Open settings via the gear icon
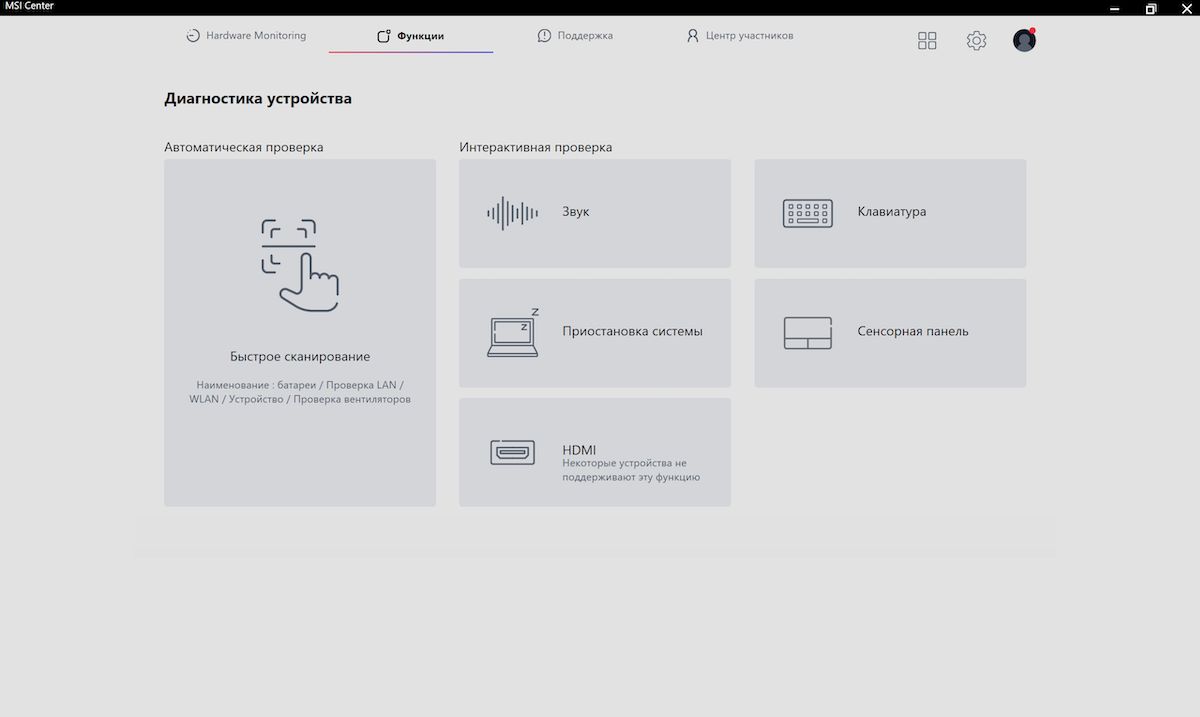1200x717 pixels. point(976,40)
